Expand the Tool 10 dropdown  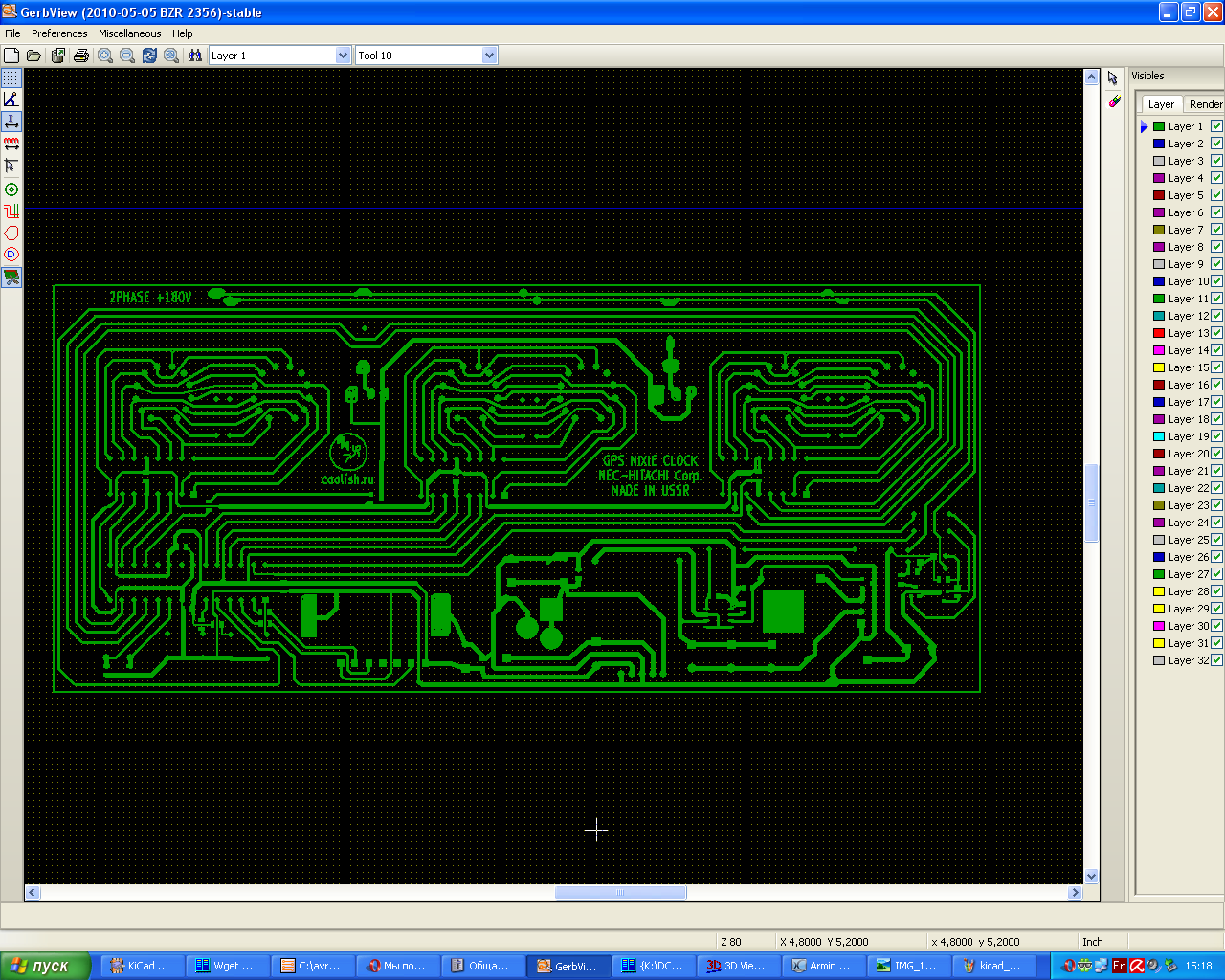click(x=489, y=56)
